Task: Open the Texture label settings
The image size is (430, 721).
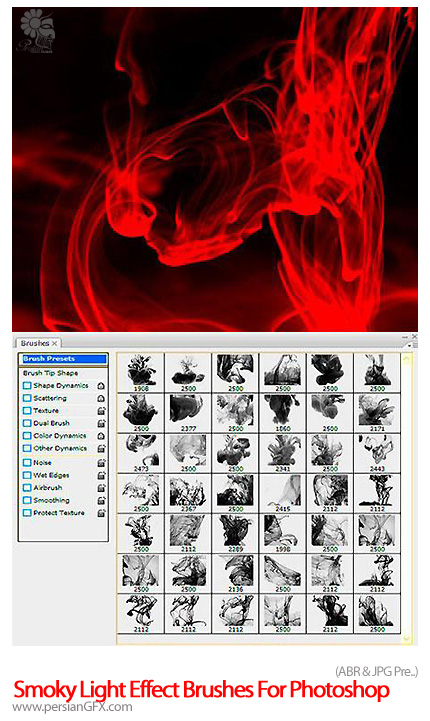Action: click(x=46, y=410)
